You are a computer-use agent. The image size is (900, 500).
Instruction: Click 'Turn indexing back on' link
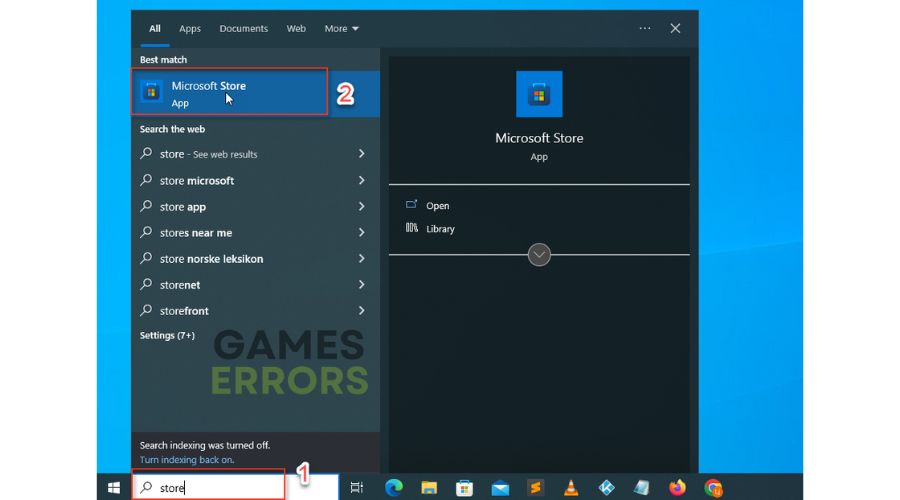click(x=187, y=460)
